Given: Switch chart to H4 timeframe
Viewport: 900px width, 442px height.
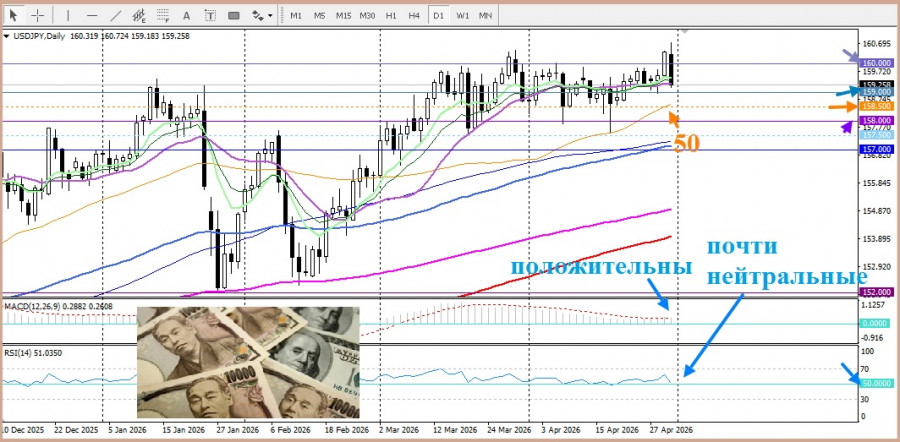Looking at the screenshot, I should click(x=414, y=15).
